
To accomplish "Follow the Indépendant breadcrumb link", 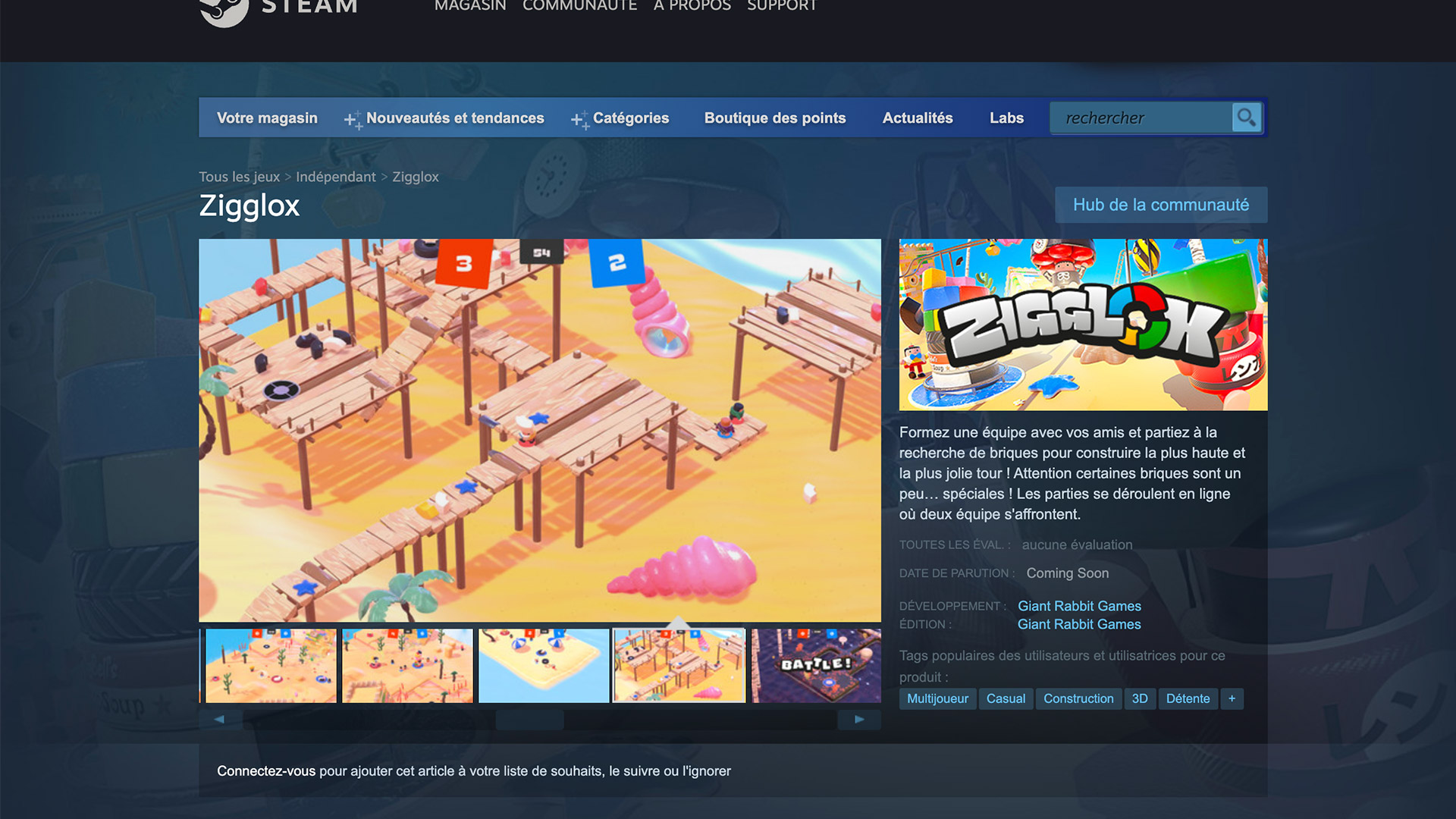I will (336, 177).
